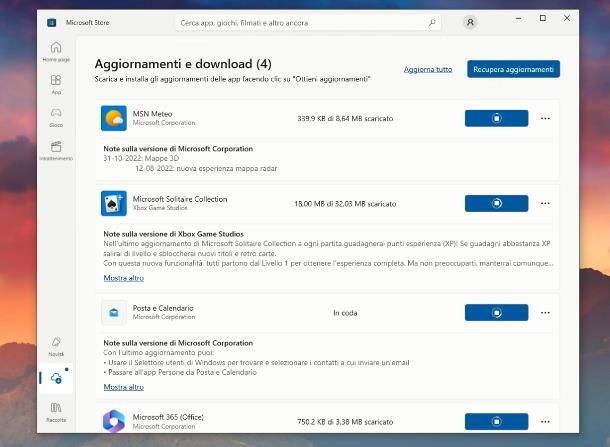Click the Microsoft Solitaire Collection app icon
The width and height of the screenshot is (610, 447).
coord(114,203)
